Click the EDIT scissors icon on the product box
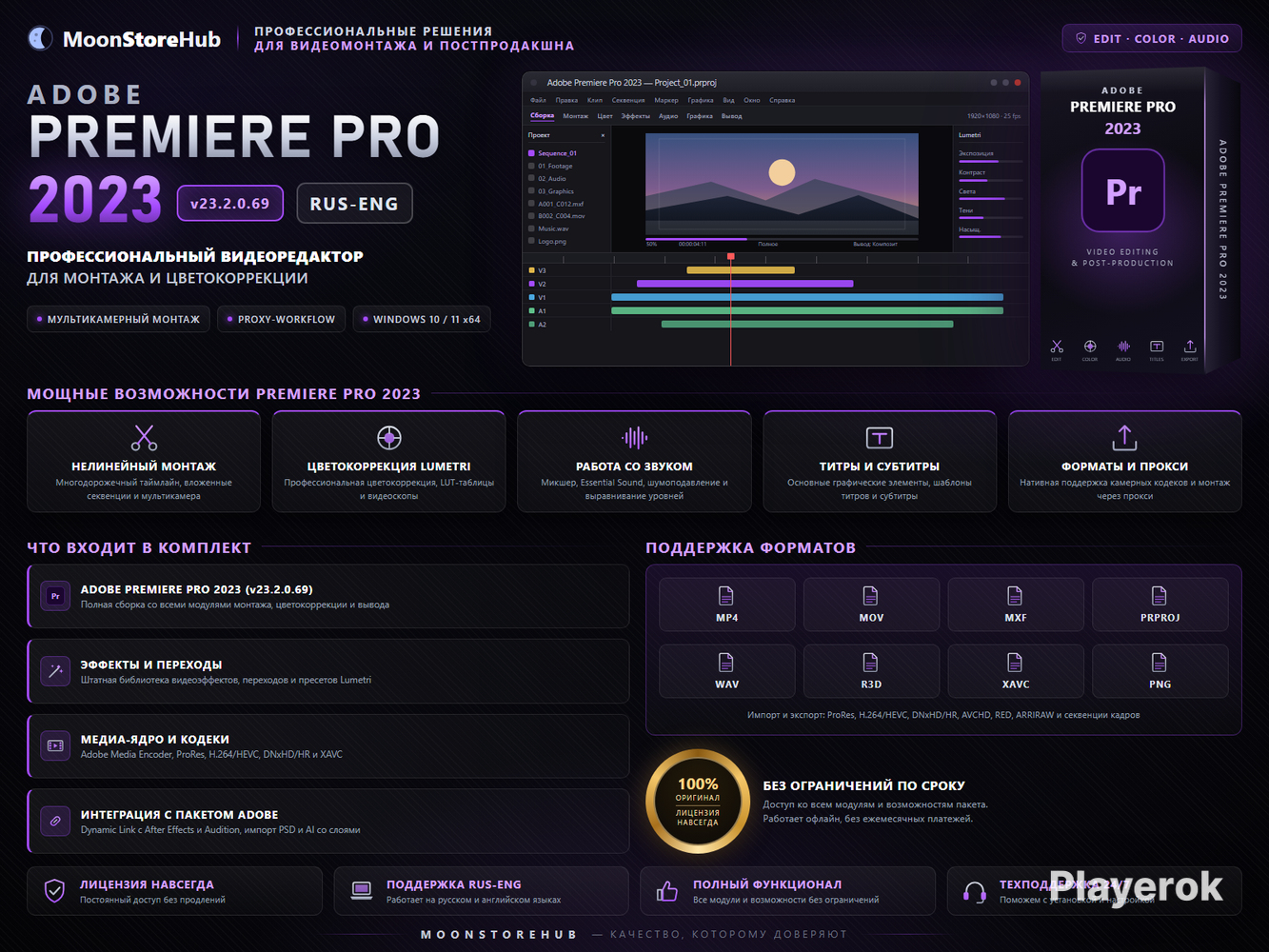 tap(1057, 347)
